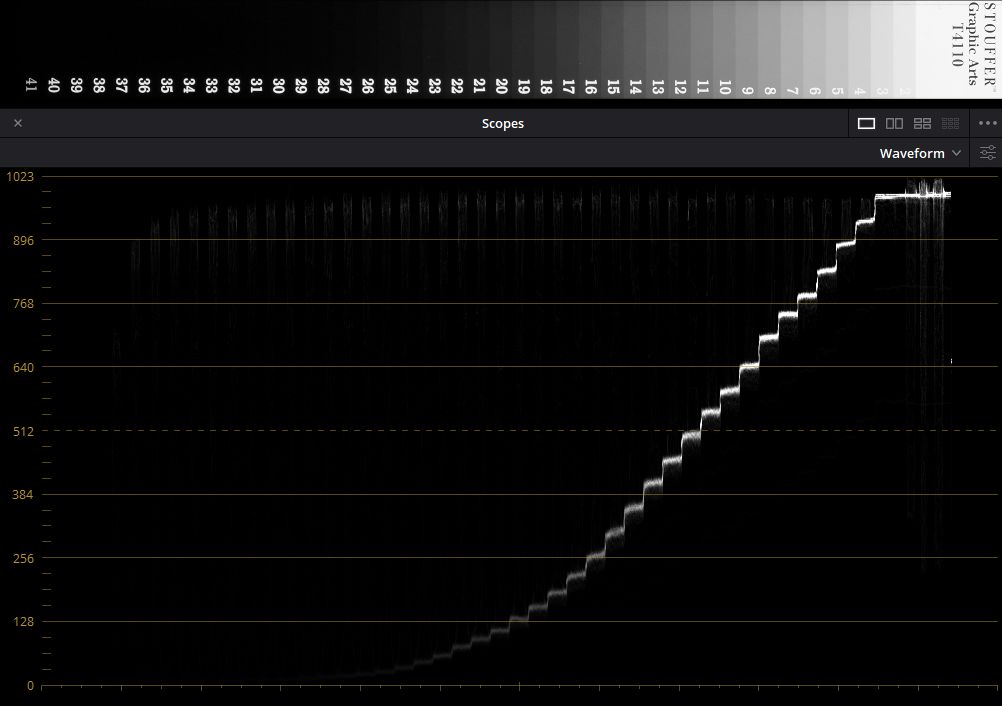Click the 384 scale label

(23, 495)
